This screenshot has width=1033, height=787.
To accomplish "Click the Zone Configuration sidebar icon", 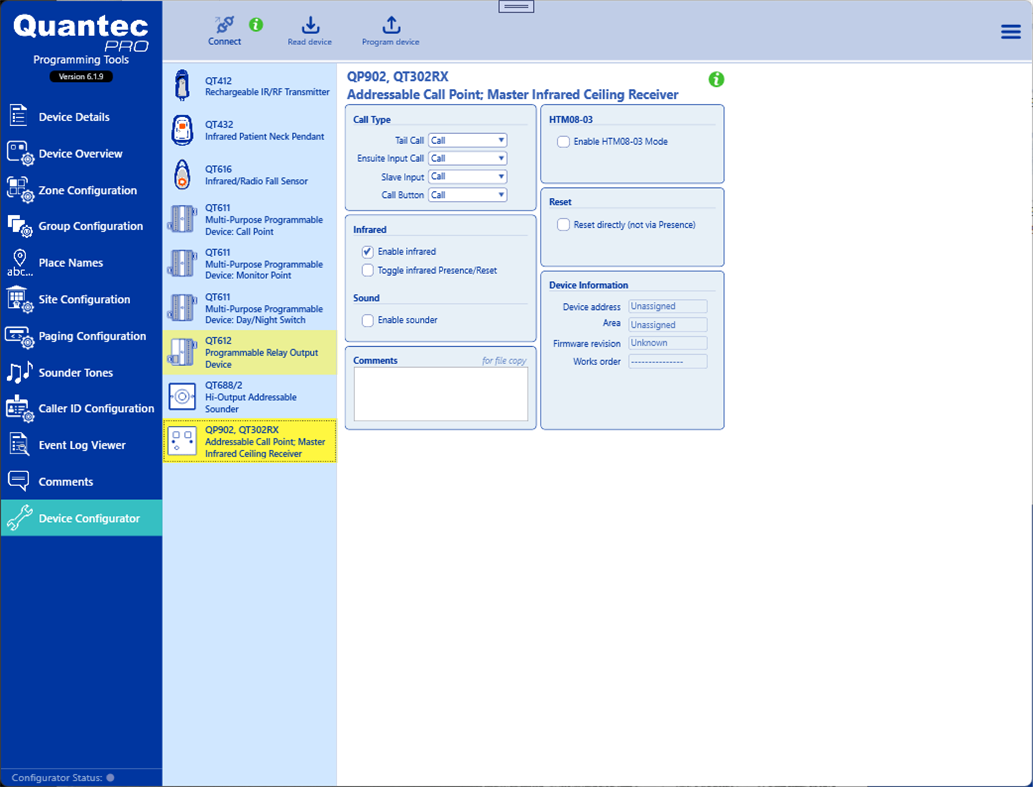I will tap(20, 190).
